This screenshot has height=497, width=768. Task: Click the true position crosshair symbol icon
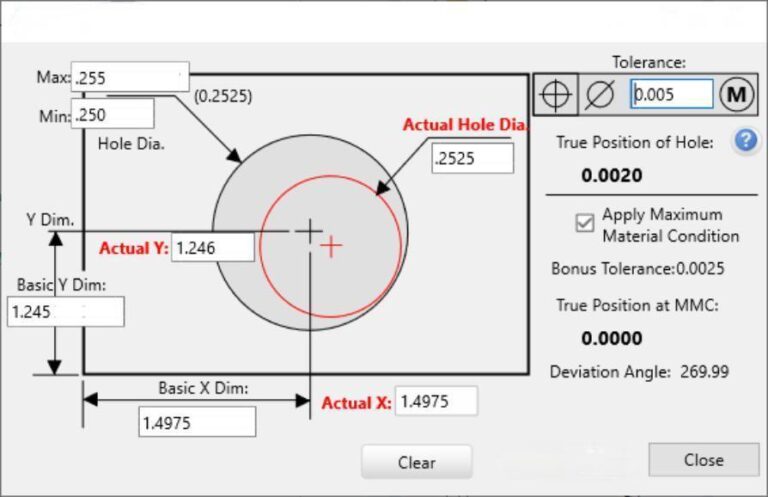pyautogui.click(x=556, y=95)
